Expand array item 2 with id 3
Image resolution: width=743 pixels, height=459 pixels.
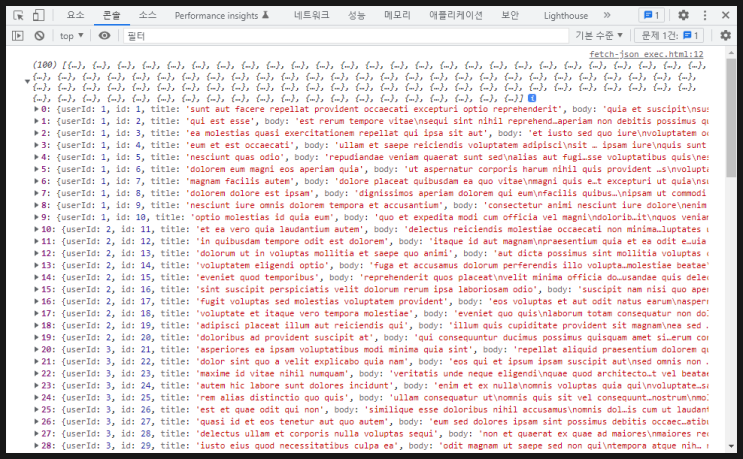click(x=36, y=133)
